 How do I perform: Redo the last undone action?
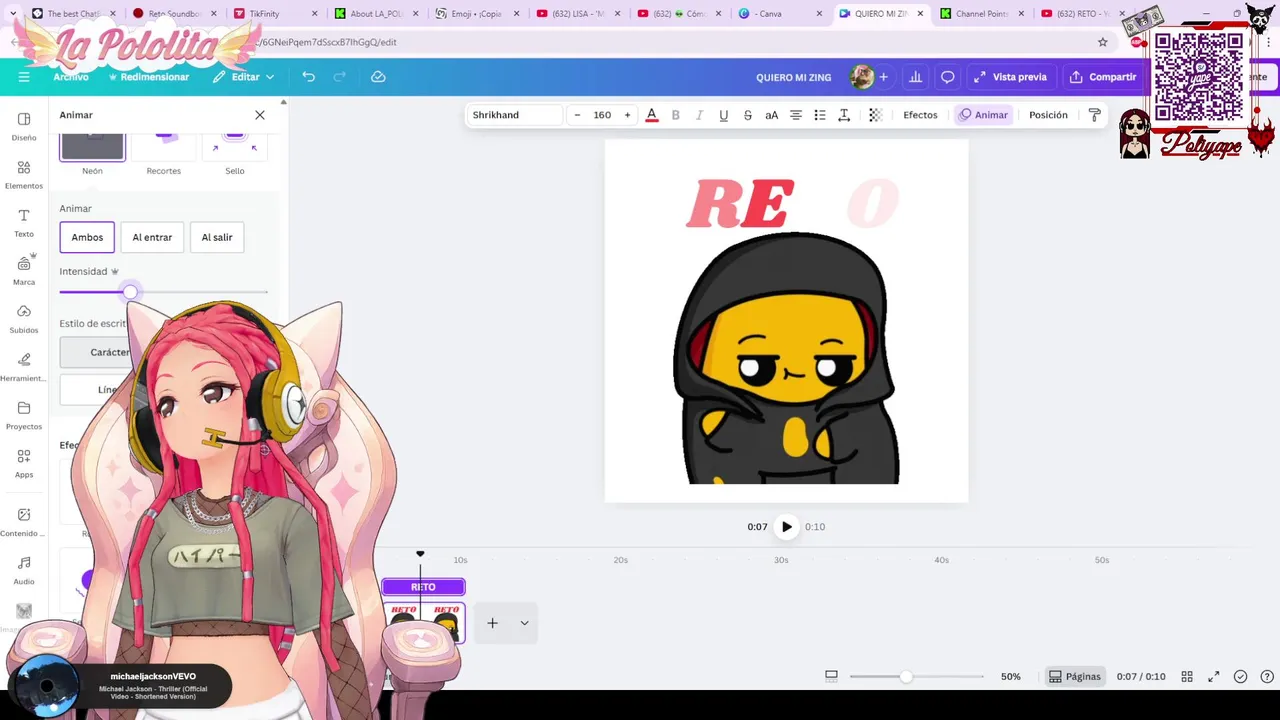[340, 77]
